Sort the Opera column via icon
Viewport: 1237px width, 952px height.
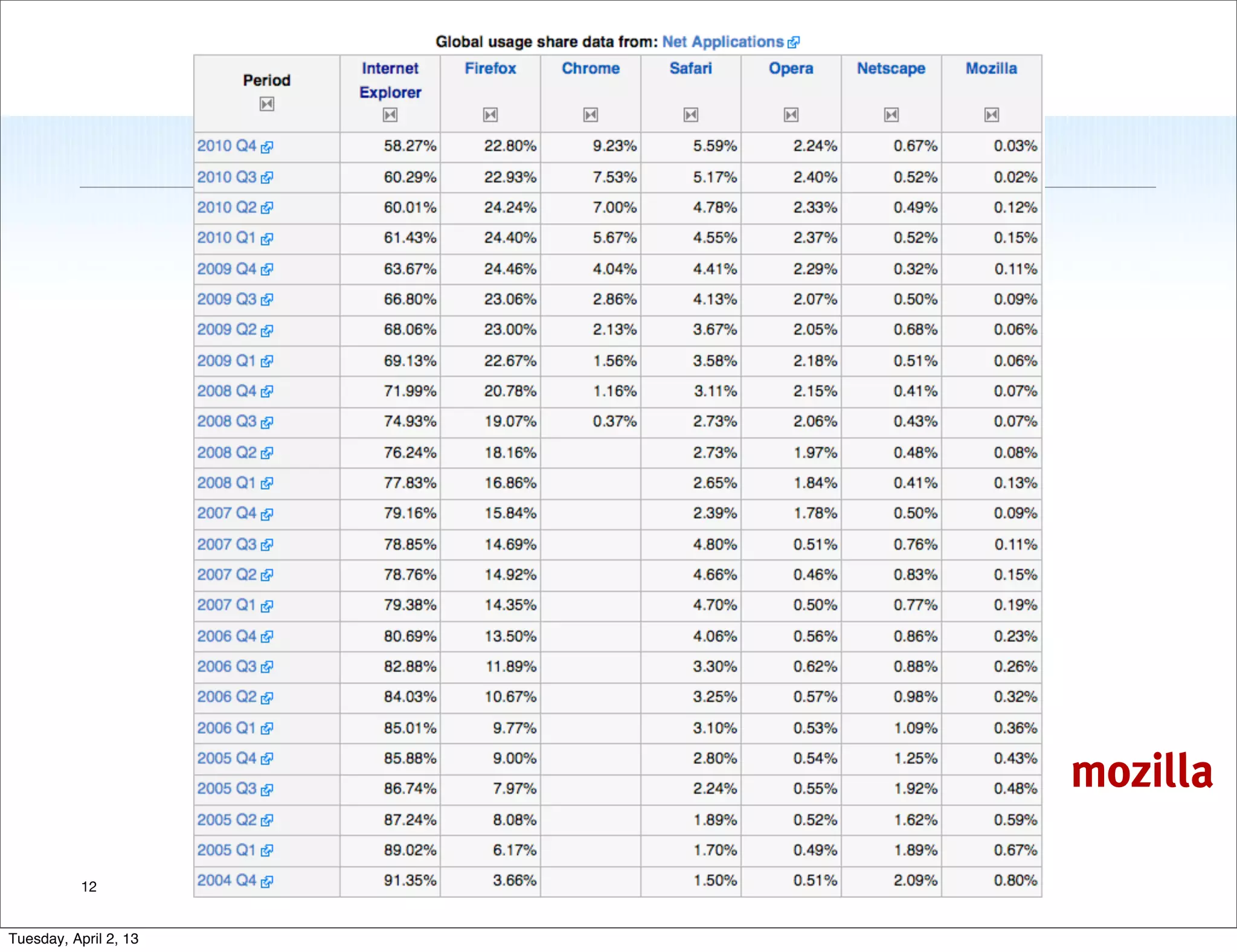(x=791, y=115)
